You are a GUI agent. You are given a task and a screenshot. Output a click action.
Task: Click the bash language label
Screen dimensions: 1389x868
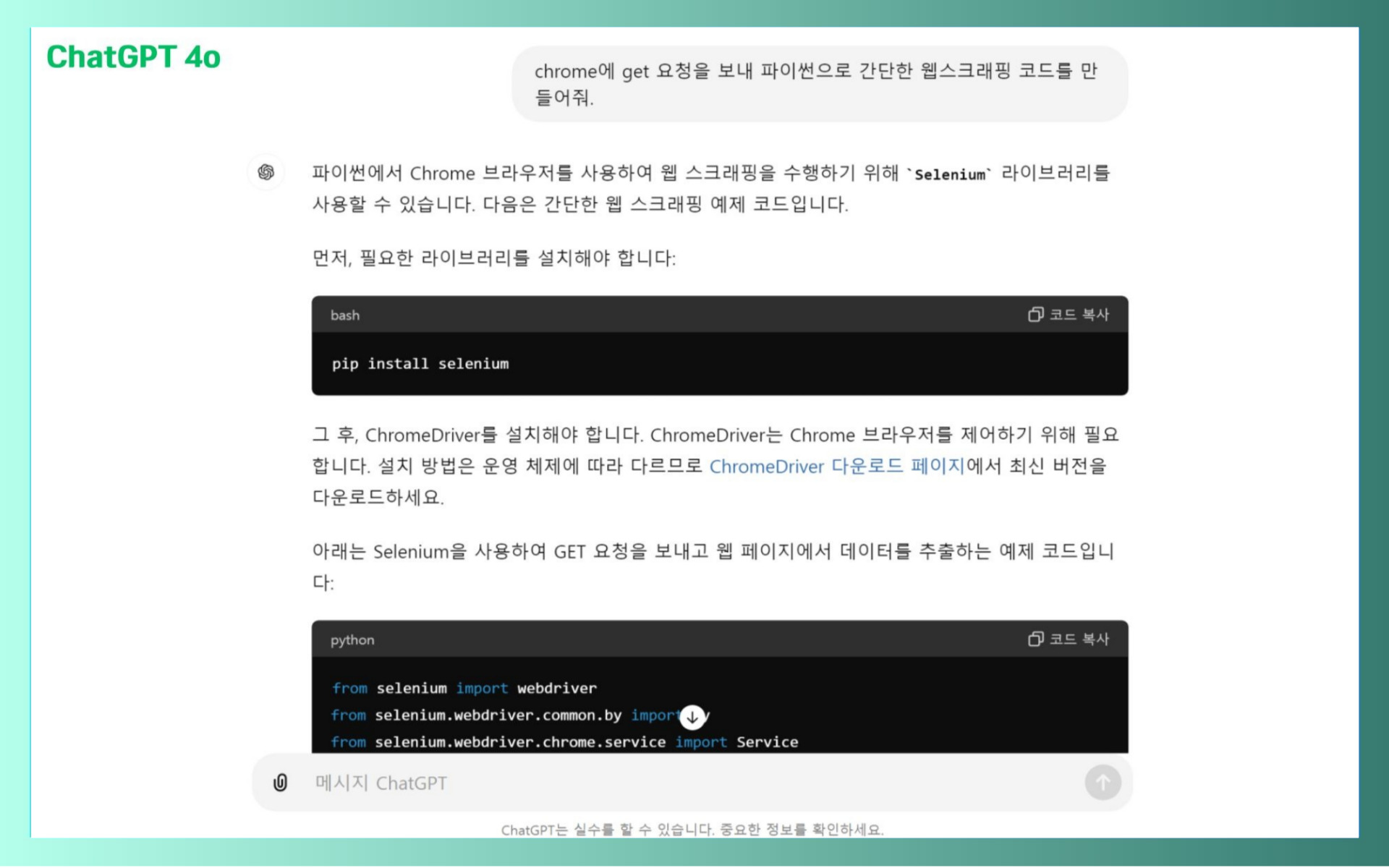tap(345, 315)
